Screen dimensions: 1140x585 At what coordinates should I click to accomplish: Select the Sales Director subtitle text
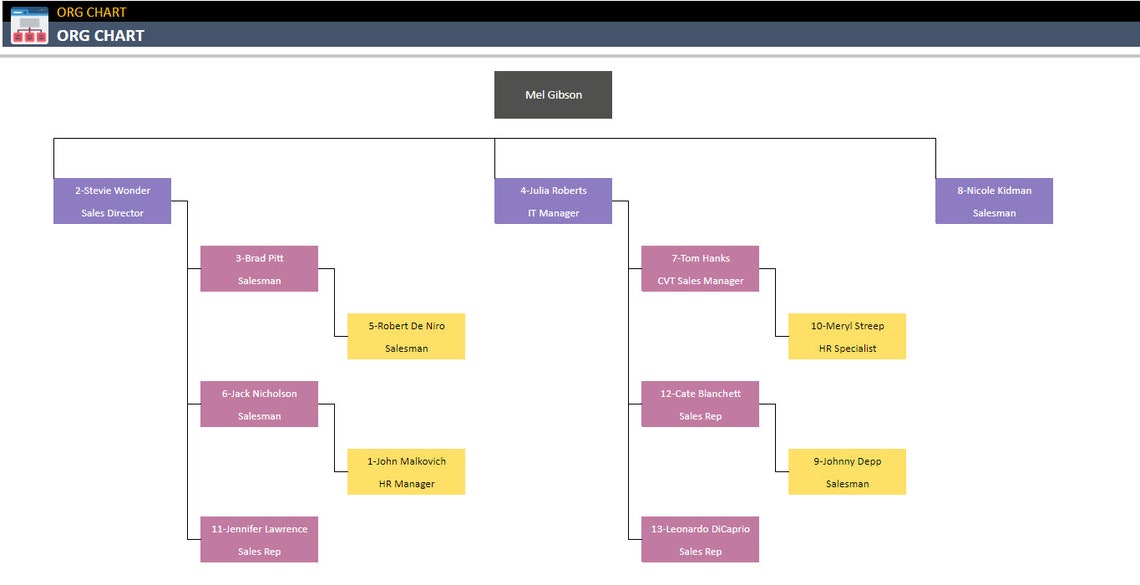tap(112, 212)
